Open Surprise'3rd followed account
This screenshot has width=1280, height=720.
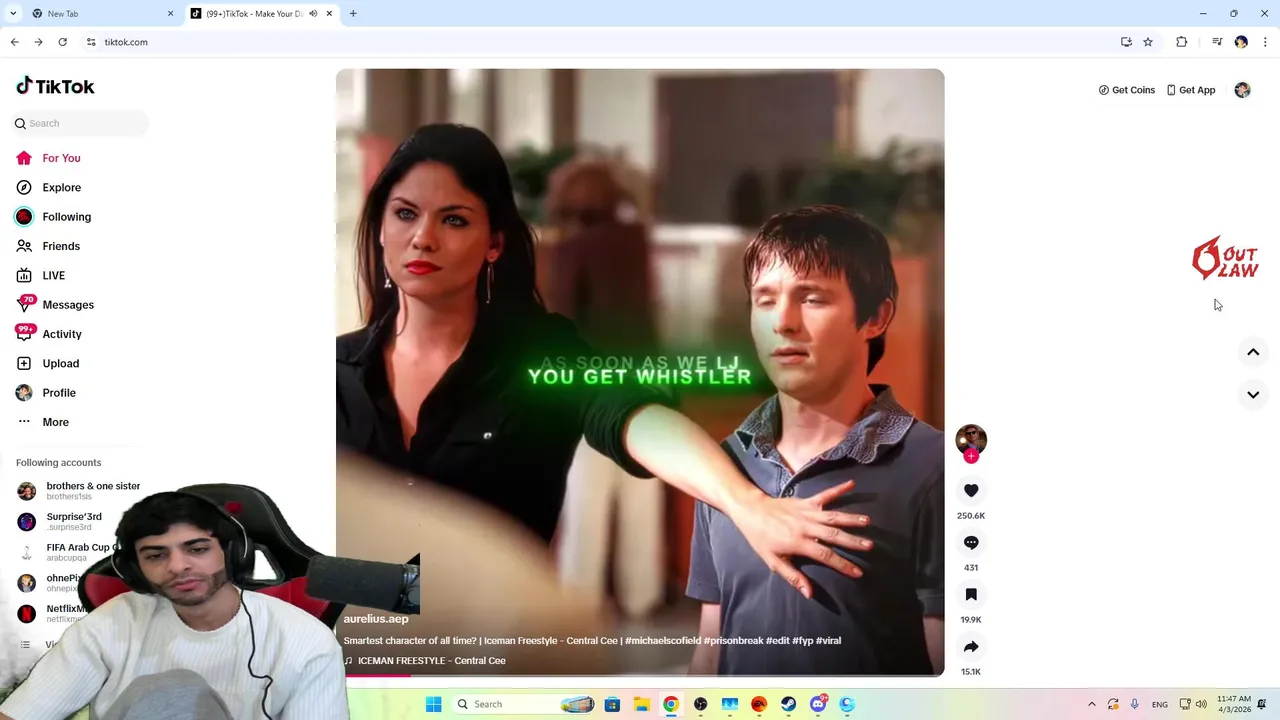coord(60,521)
